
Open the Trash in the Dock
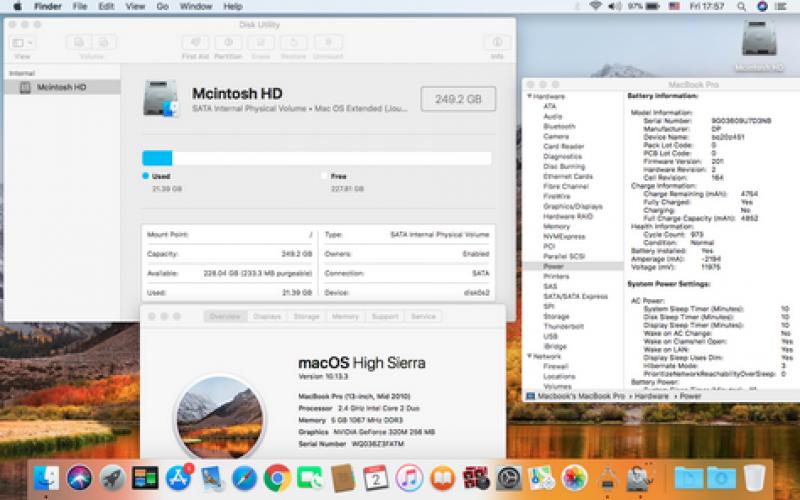[755, 478]
